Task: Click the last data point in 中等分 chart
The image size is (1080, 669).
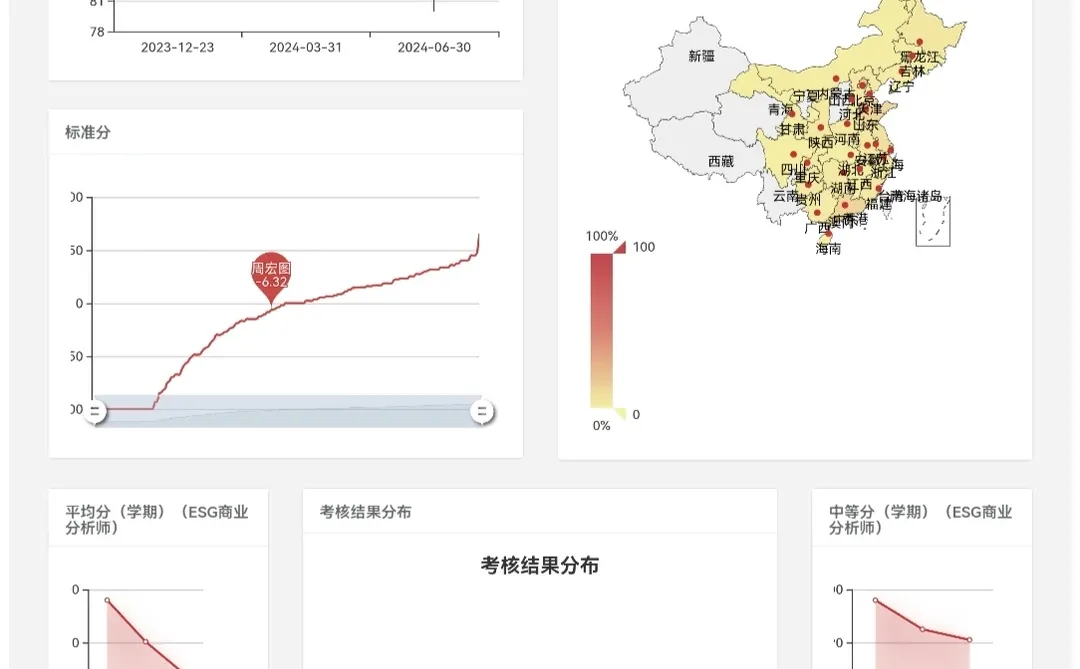Action: tap(969, 640)
